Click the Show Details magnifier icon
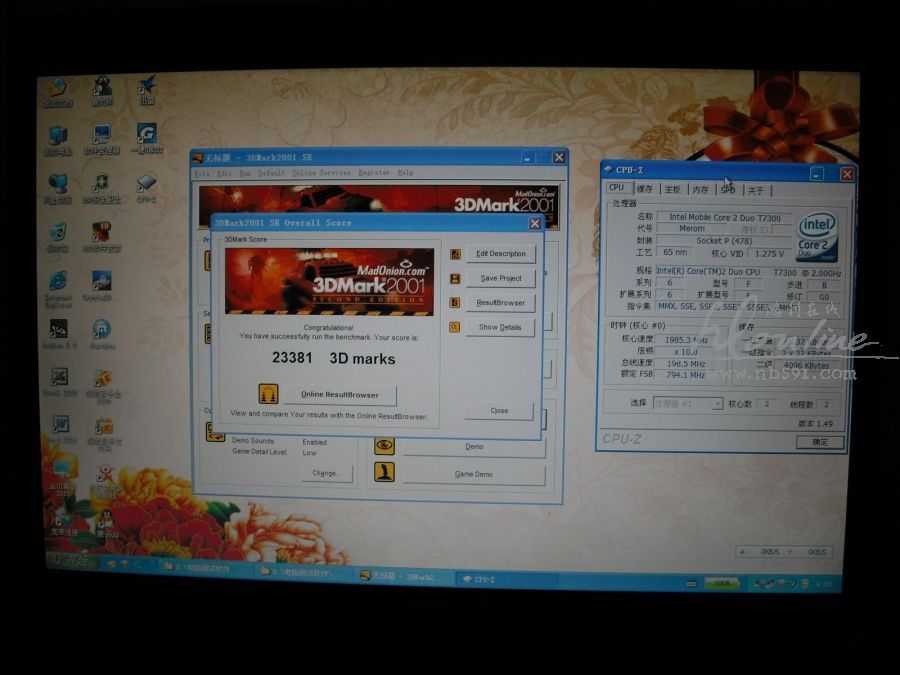Viewport: 900px width, 675px height. (455, 327)
